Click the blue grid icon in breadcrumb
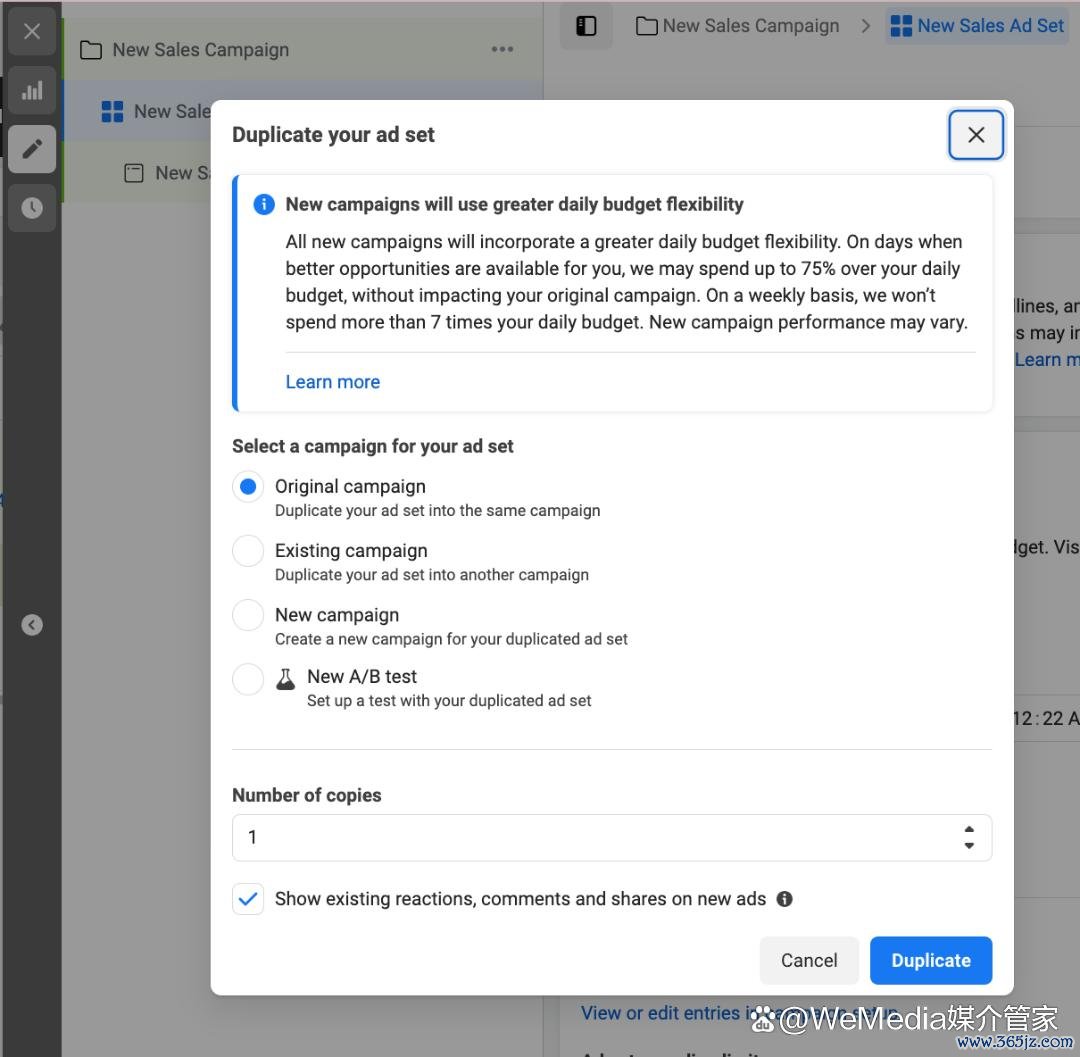Viewport: 1080px width, 1057px height. [901, 26]
